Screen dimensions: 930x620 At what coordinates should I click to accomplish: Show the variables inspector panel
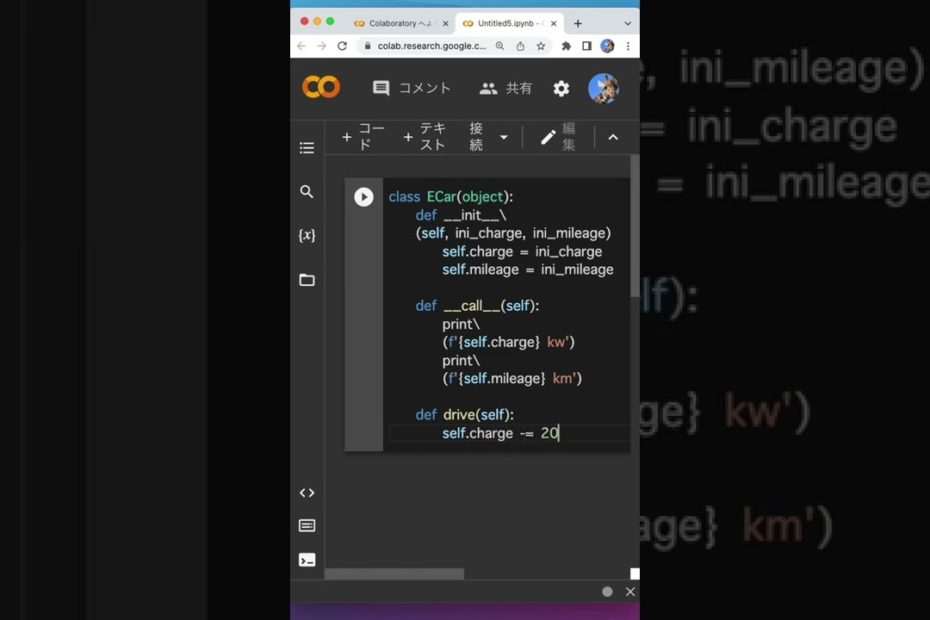[307, 236]
